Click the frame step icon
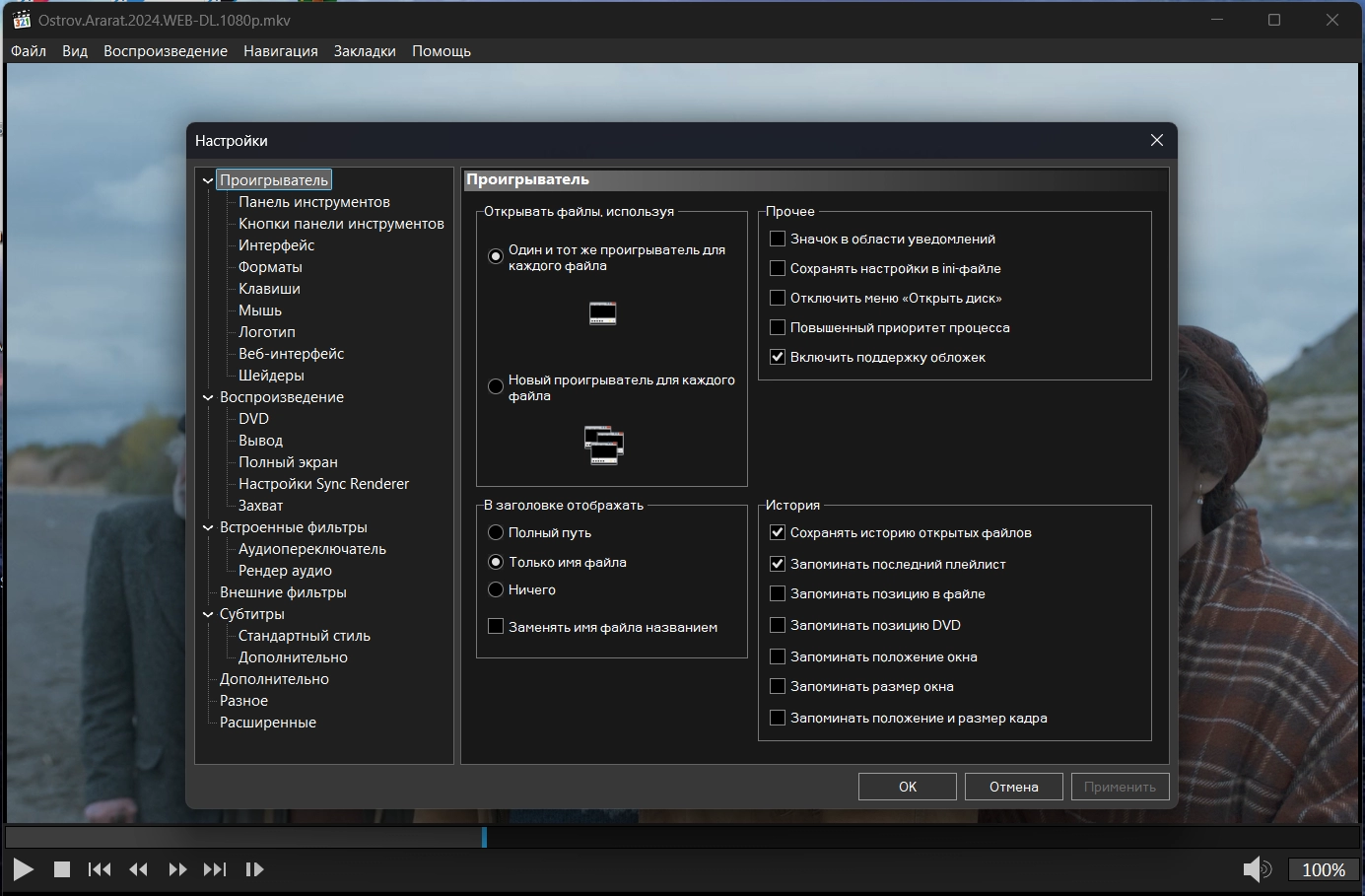Viewport: 1365px width, 896px height. (x=254, y=869)
